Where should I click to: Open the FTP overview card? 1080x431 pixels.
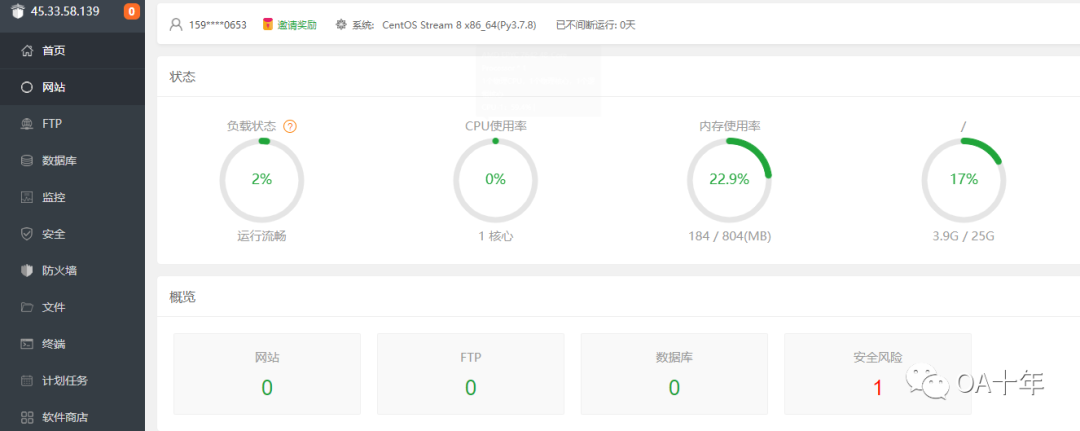[x=470, y=374]
